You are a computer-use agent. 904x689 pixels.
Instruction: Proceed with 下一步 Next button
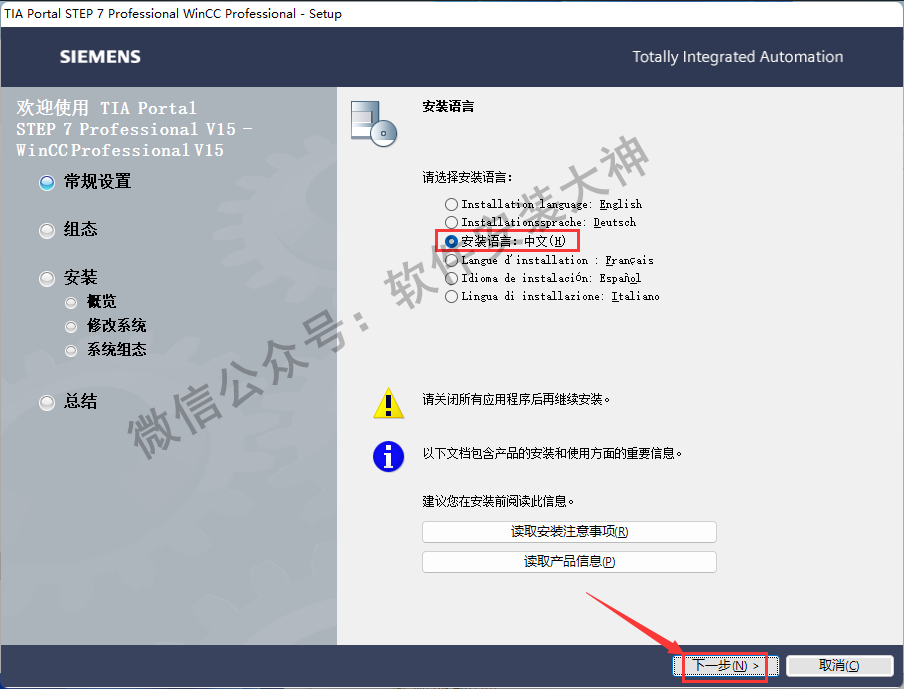(x=725, y=666)
